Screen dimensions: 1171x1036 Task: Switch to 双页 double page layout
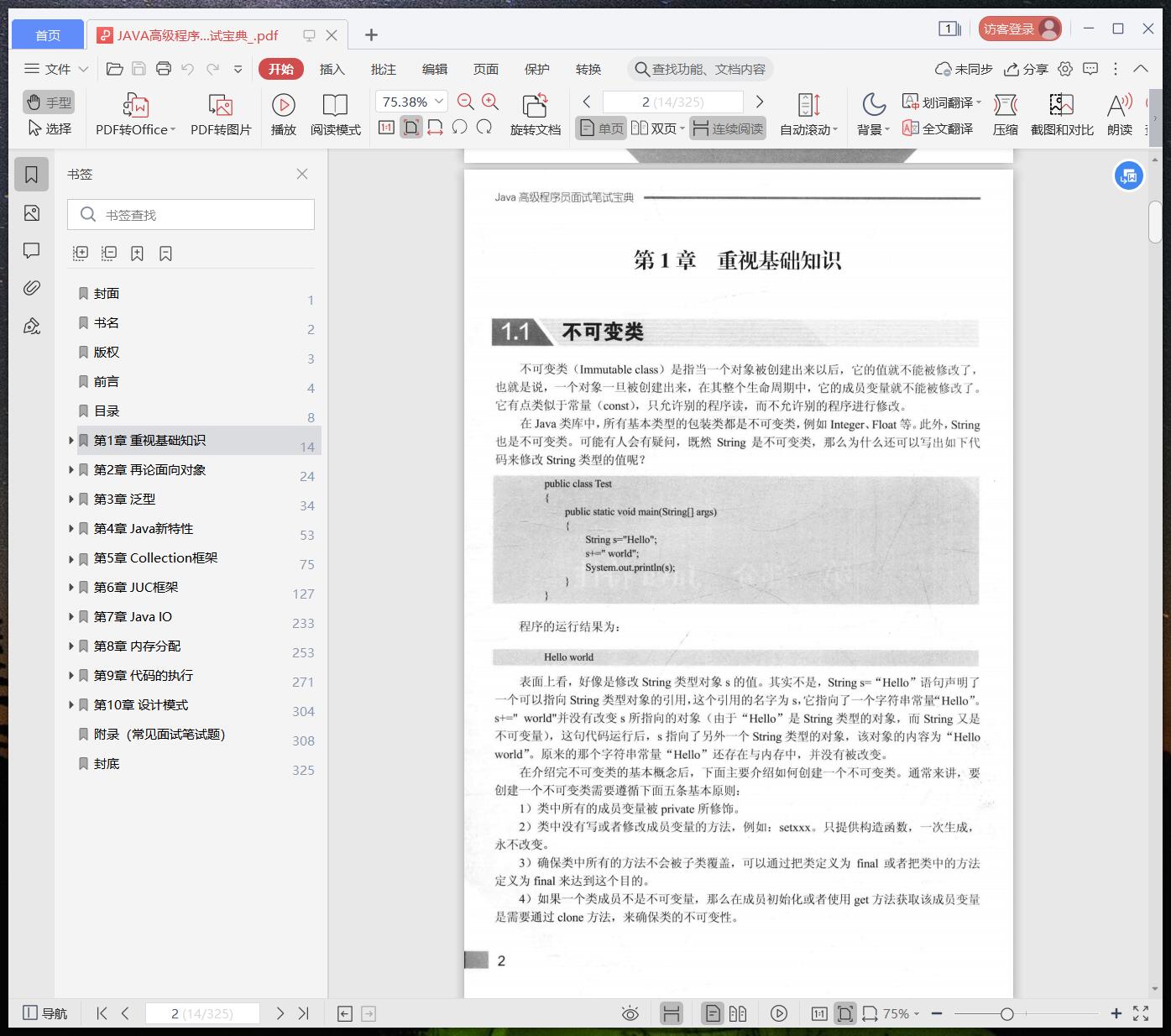pyautogui.click(x=658, y=128)
